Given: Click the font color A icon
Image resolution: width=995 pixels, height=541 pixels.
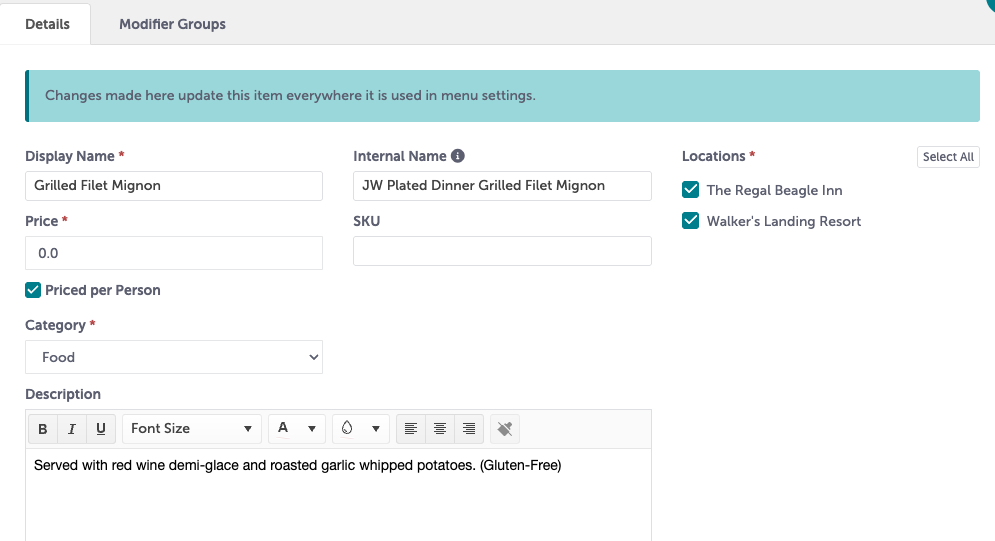Looking at the screenshot, I should pyautogui.click(x=283, y=428).
